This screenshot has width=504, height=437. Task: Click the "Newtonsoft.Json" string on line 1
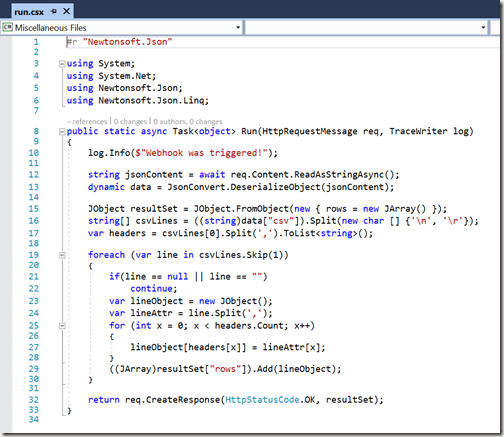(127, 42)
